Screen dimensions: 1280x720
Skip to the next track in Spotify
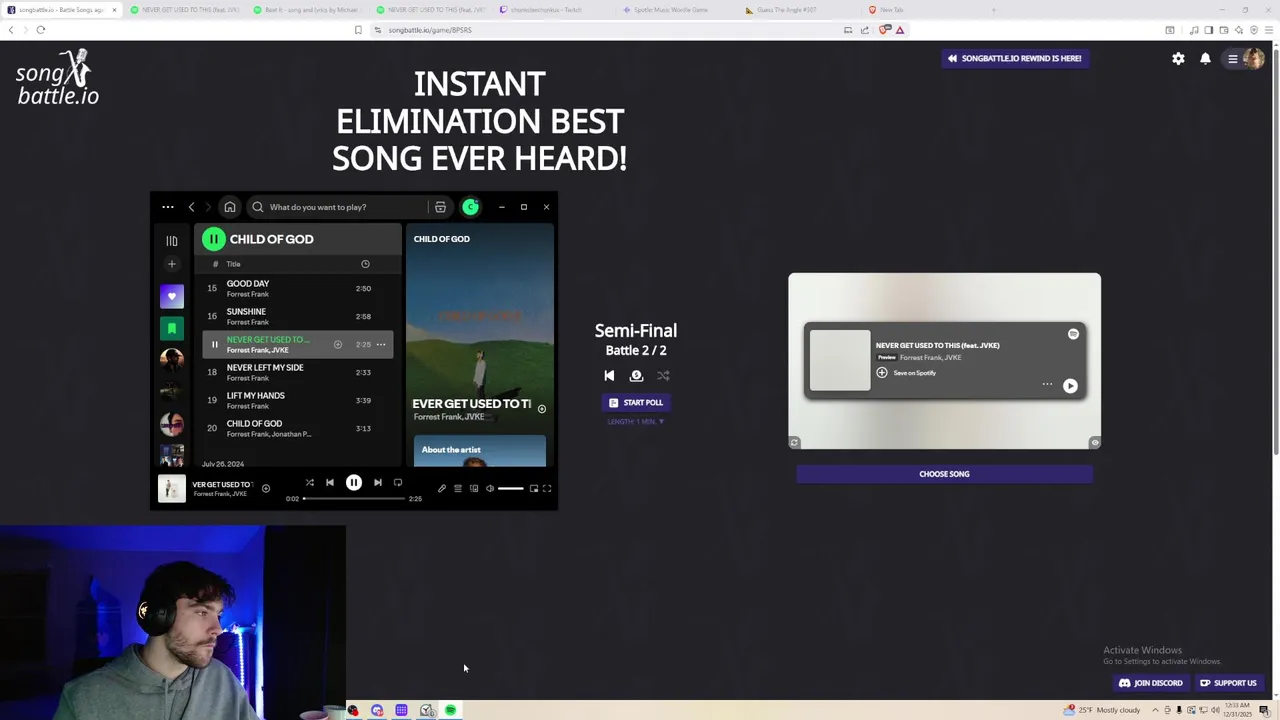tap(378, 483)
